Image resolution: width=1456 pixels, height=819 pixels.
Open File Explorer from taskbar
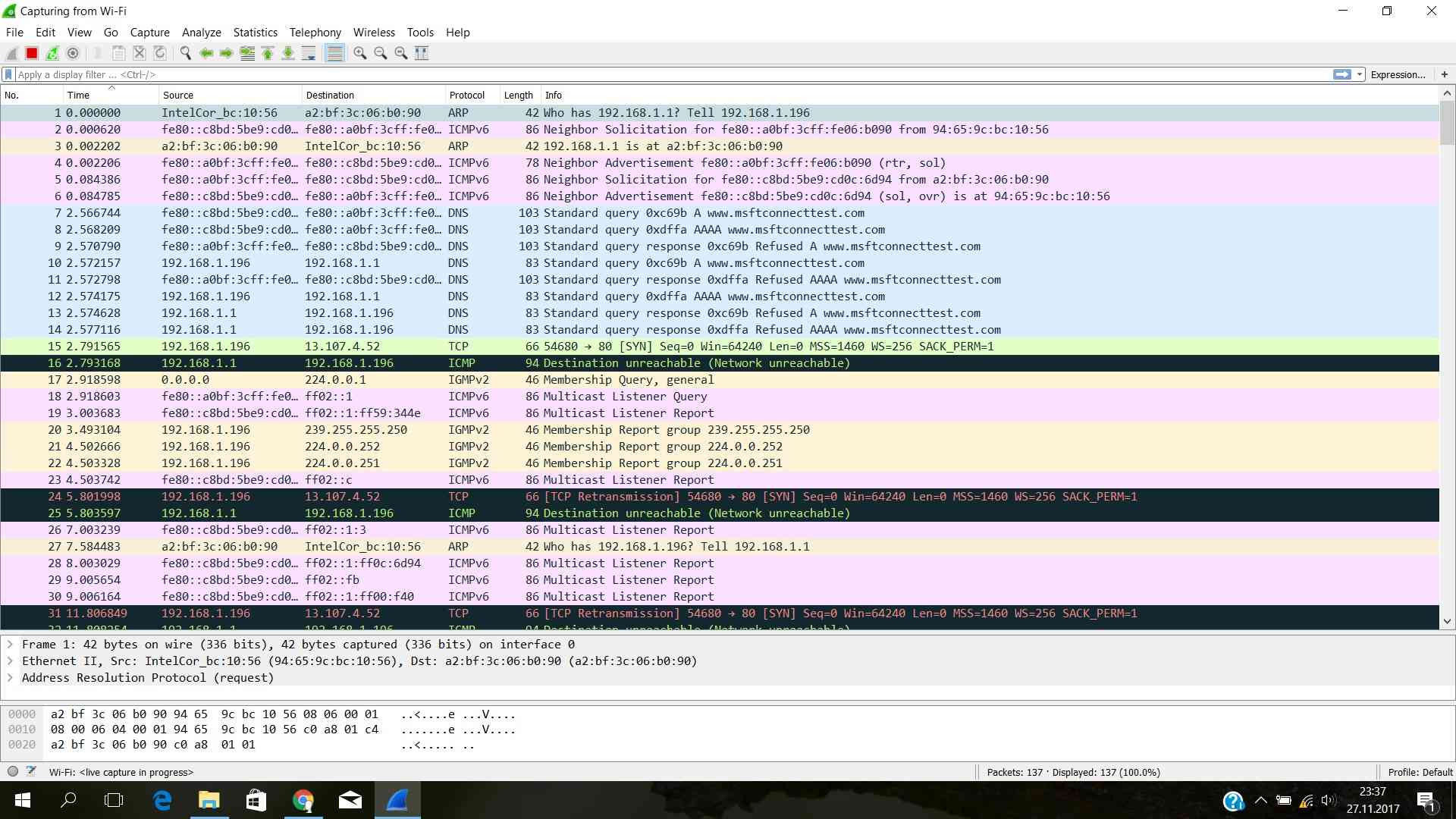click(x=209, y=800)
